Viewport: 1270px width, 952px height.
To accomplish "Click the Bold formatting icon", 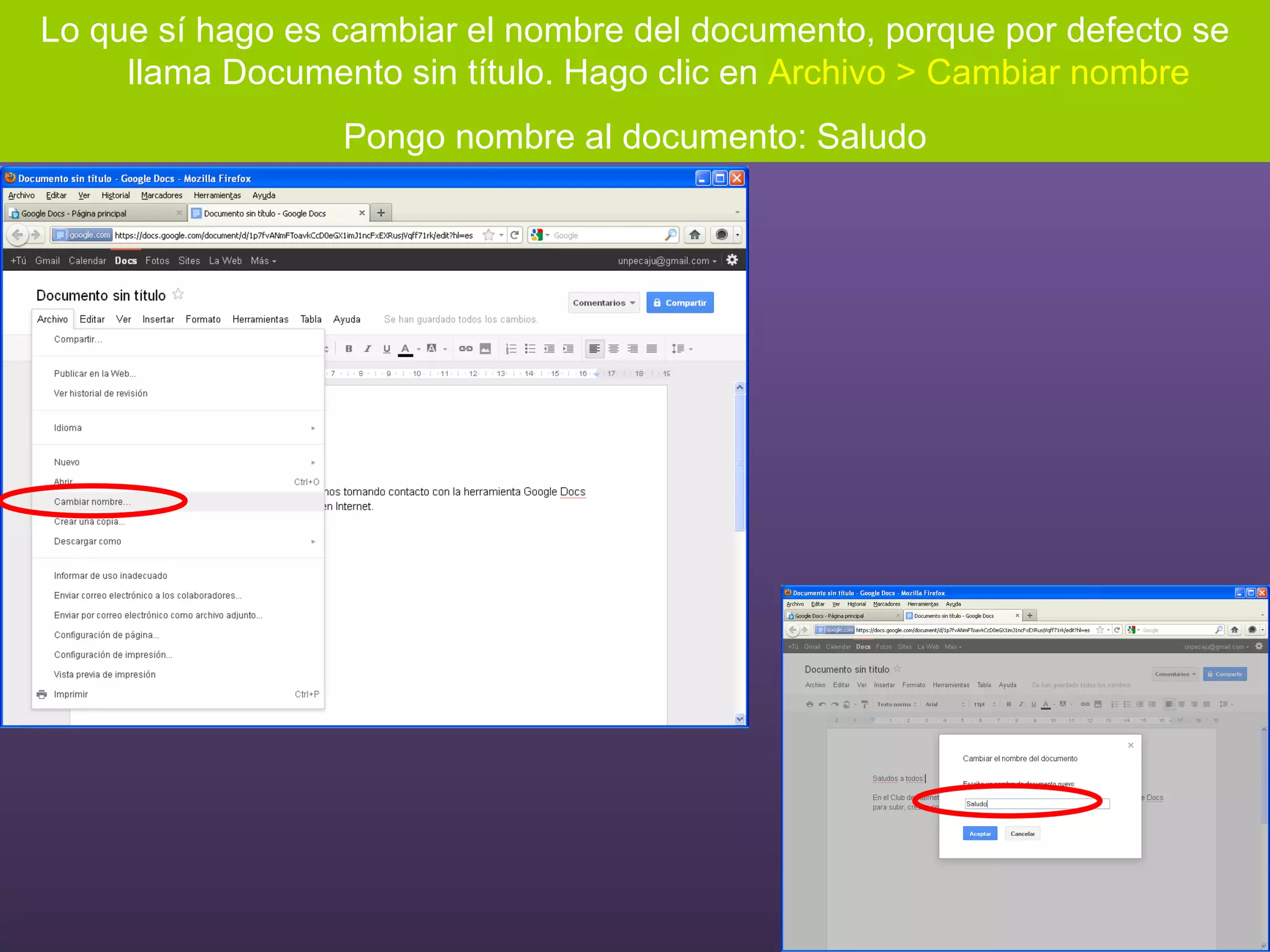I will [x=349, y=349].
